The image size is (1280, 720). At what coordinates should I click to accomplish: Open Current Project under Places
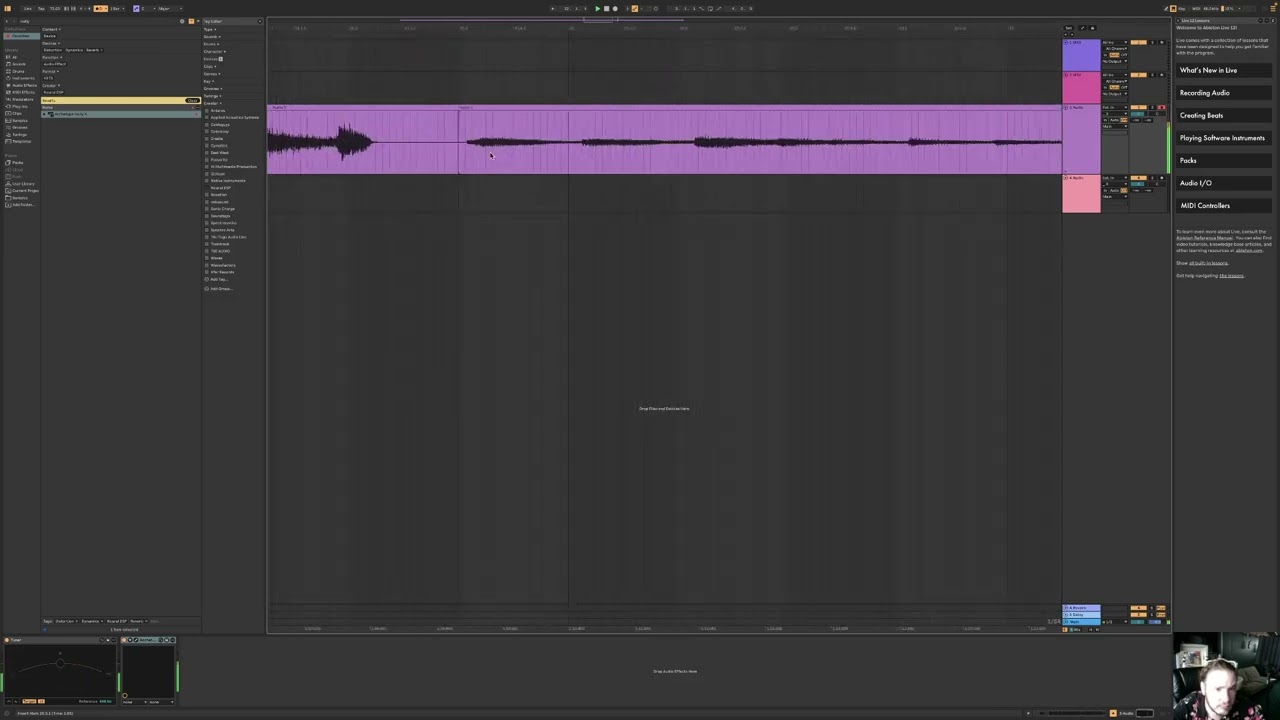[x=24, y=191]
